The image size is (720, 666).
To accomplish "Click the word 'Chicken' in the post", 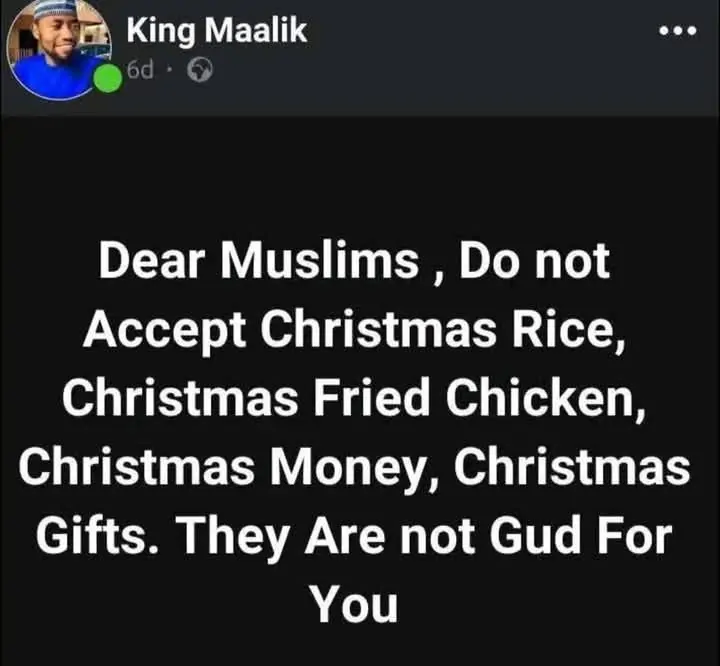I will tap(540, 397).
